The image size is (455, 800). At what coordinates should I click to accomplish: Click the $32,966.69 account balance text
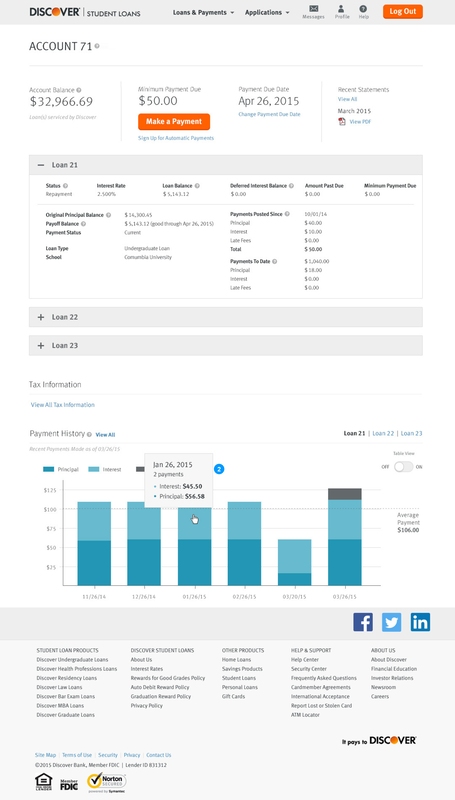coord(61,102)
